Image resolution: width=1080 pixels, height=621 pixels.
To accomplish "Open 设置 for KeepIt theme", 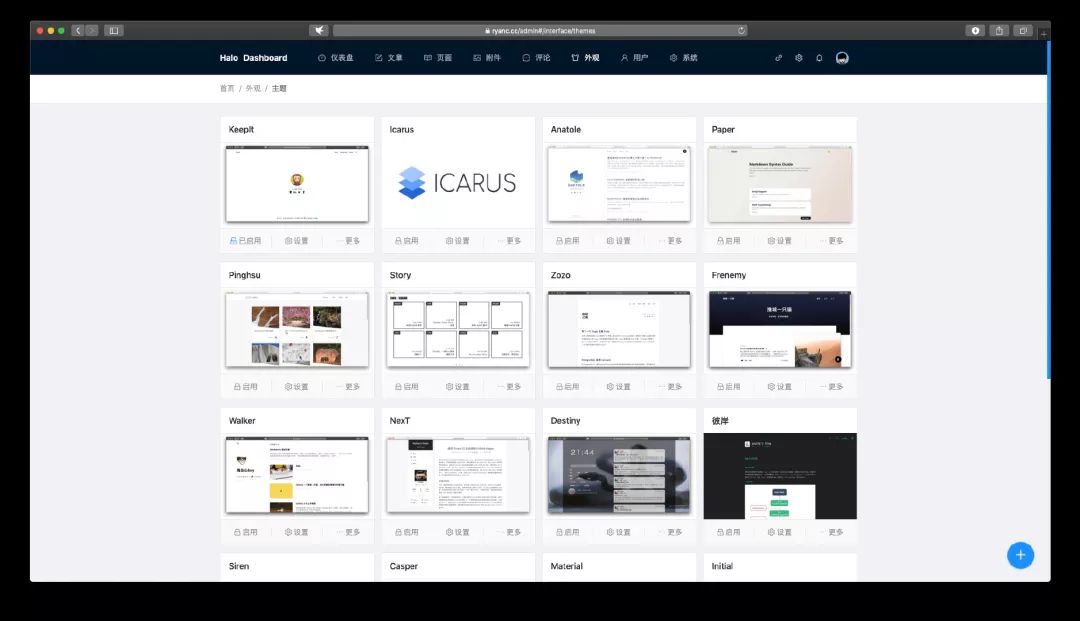I will pos(297,241).
